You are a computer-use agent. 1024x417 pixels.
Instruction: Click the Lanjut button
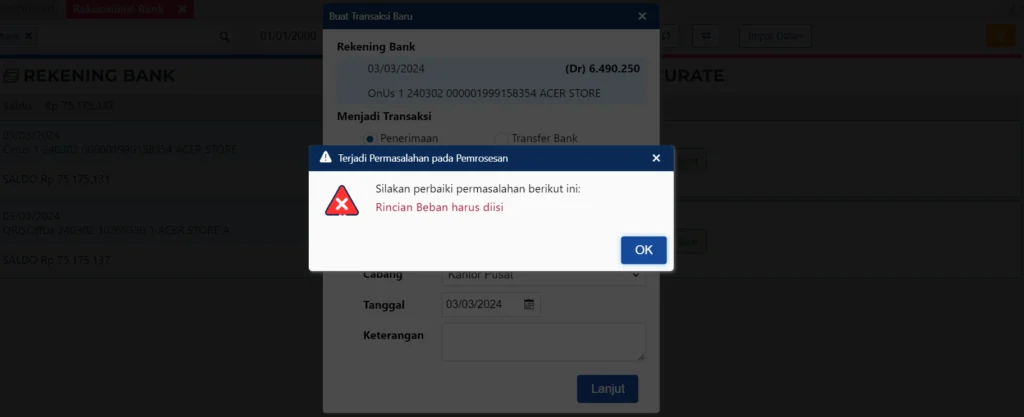tap(607, 389)
